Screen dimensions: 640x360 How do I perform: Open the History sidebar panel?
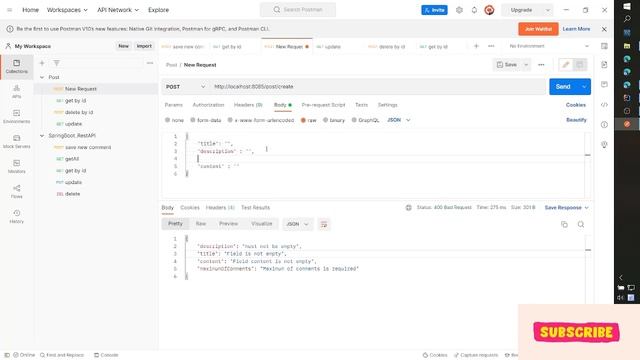pyautogui.click(x=16, y=216)
